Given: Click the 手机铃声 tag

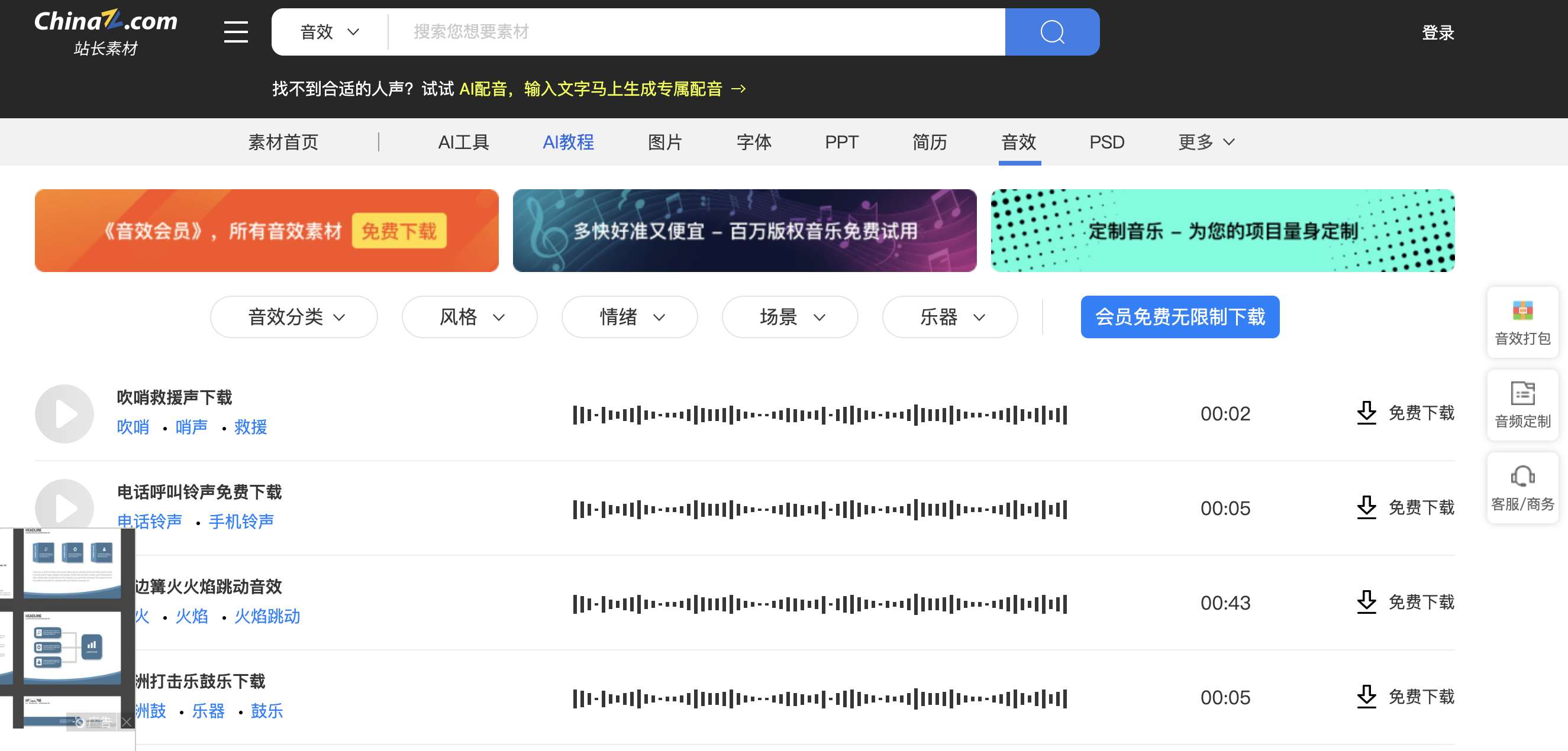Looking at the screenshot, I should [x=241, y=521].
